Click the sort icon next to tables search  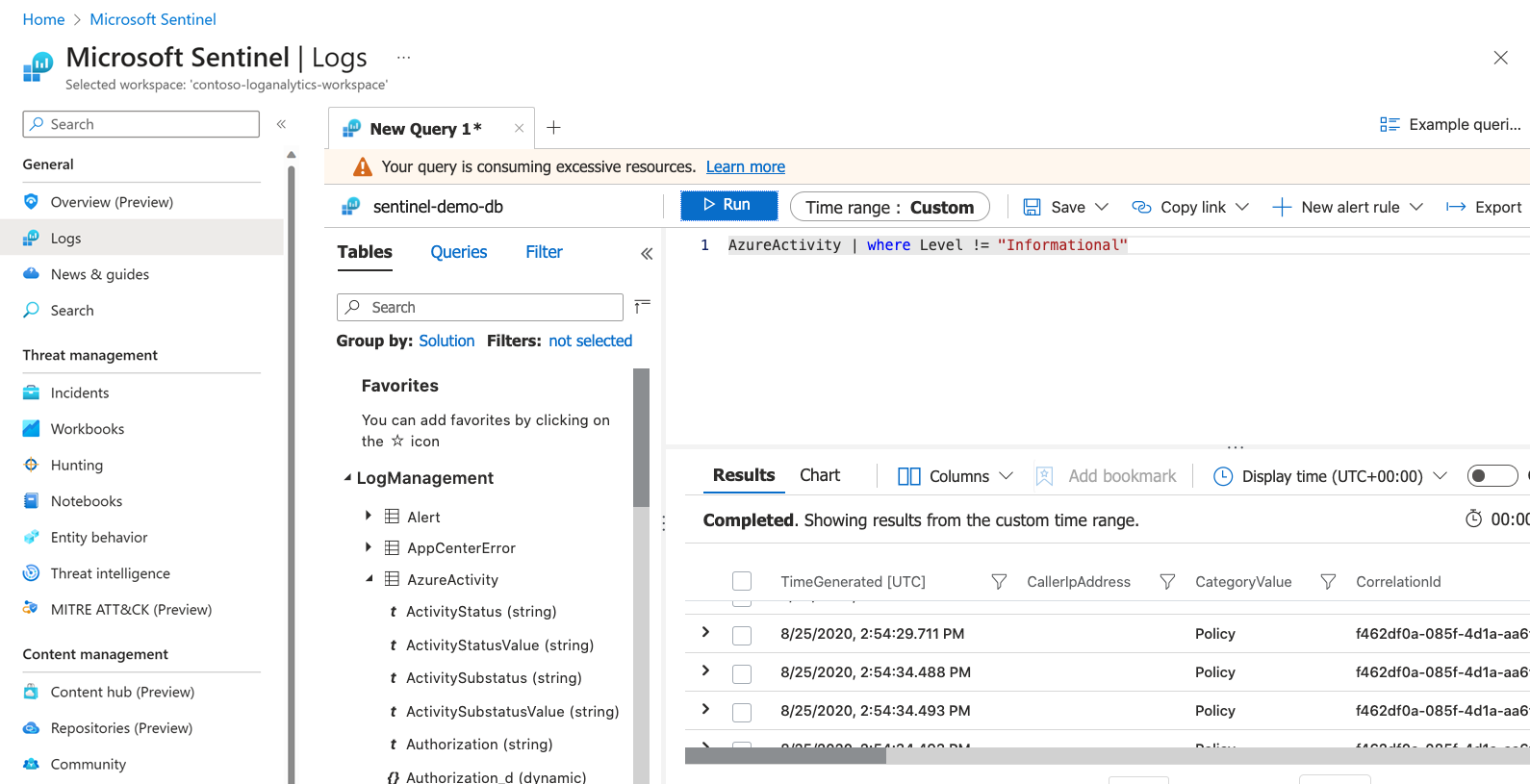tap(643, 307)
